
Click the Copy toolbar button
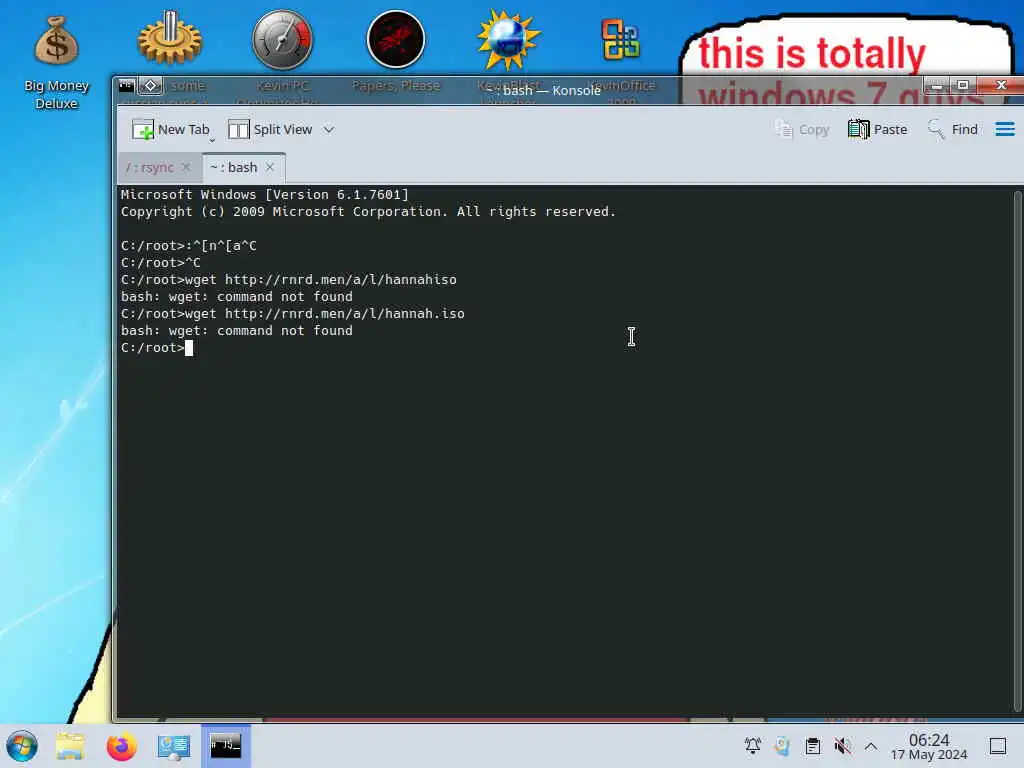802,129
